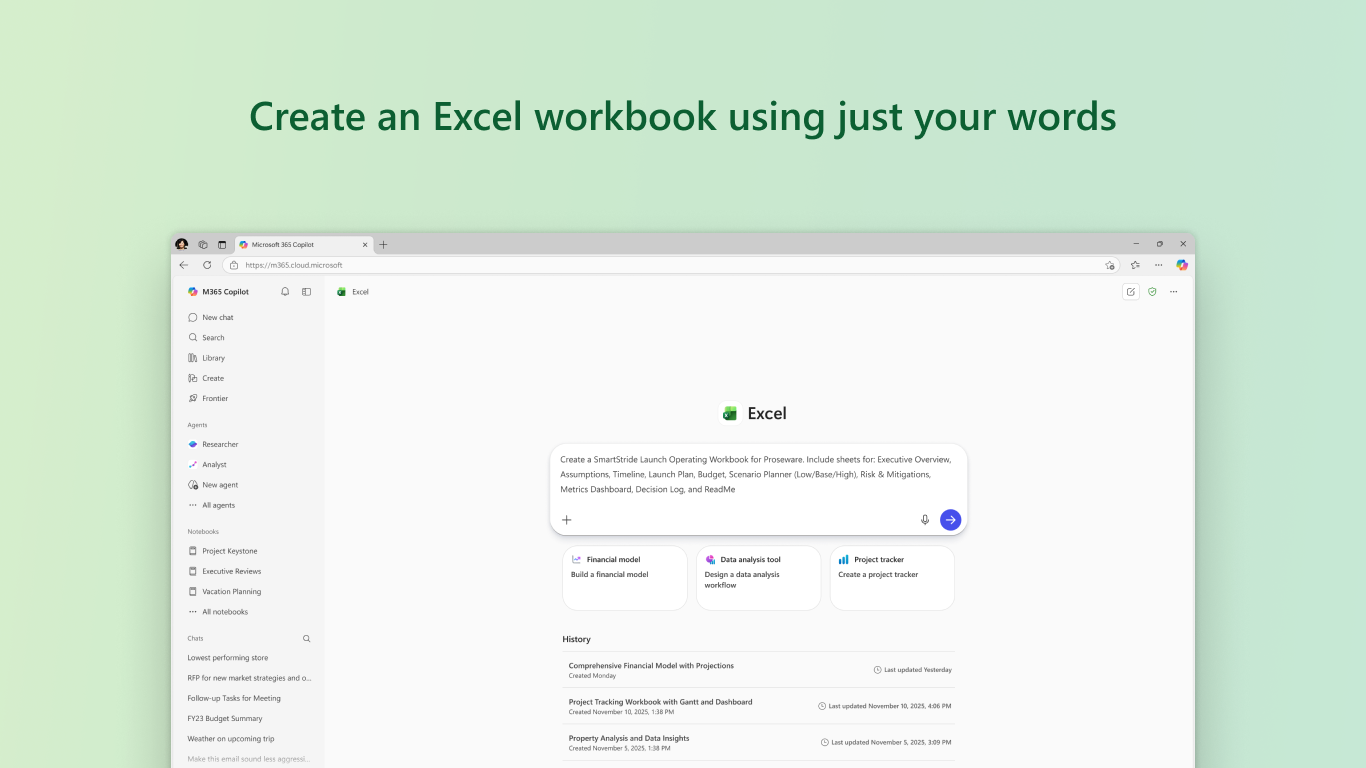Viewport: 1366px width, 768px height.
Task: Send the prompt with the blue arrow button
Action: (x=950, y=520)
